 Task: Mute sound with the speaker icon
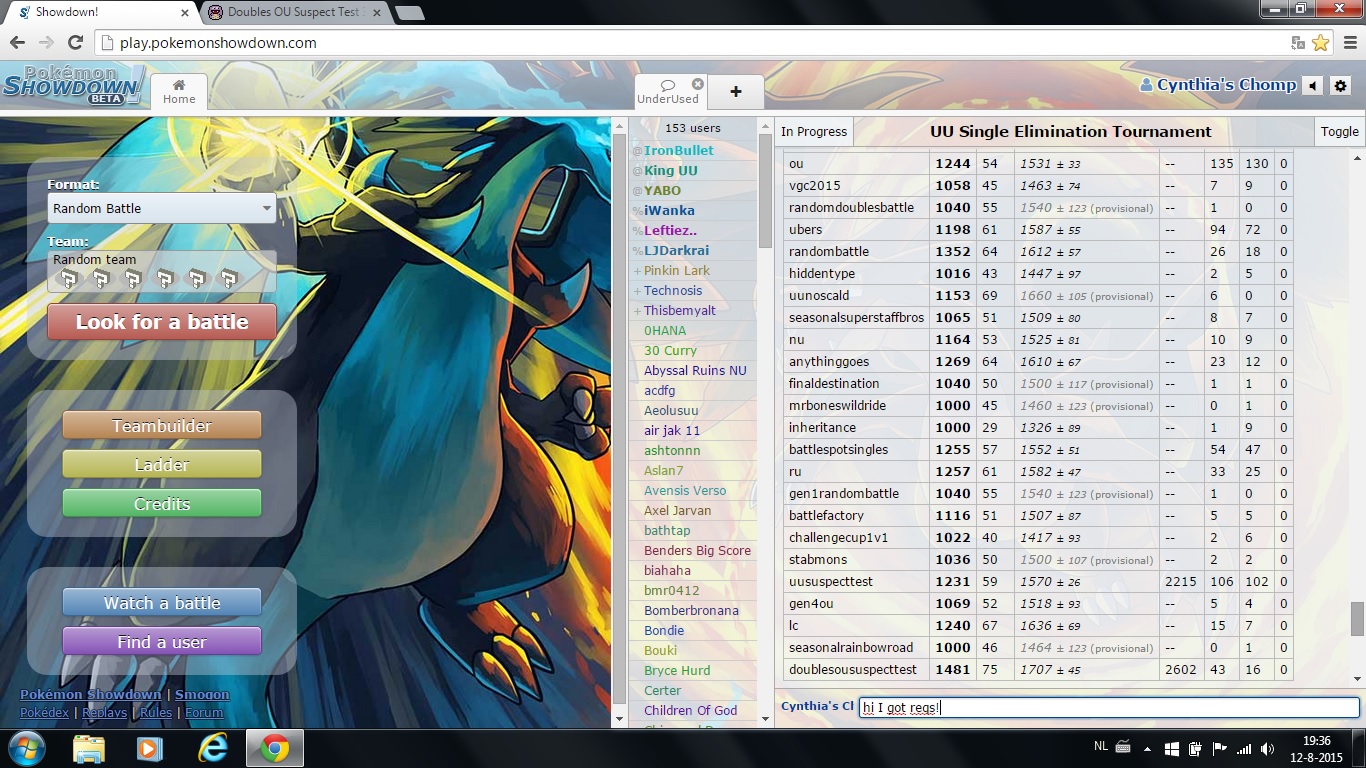[1313, 86]
